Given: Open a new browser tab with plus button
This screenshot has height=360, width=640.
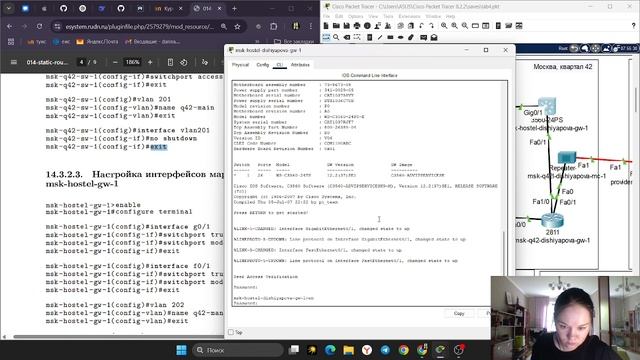Looking at the screenshot, I should 234,8.
